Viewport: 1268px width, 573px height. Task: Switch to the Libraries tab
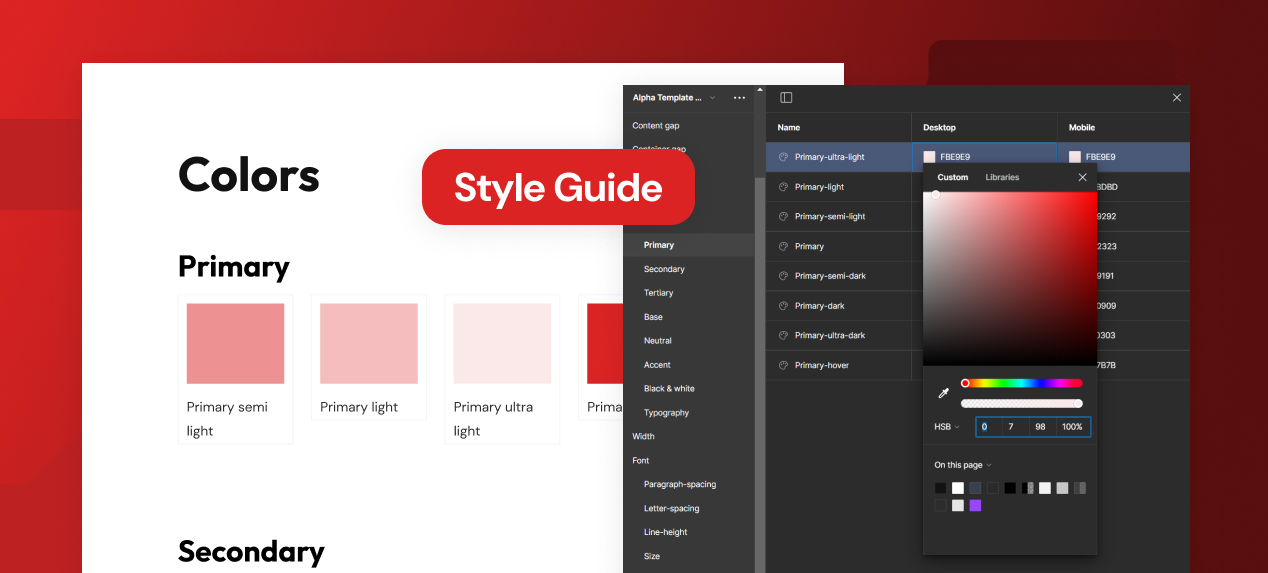1002,177
